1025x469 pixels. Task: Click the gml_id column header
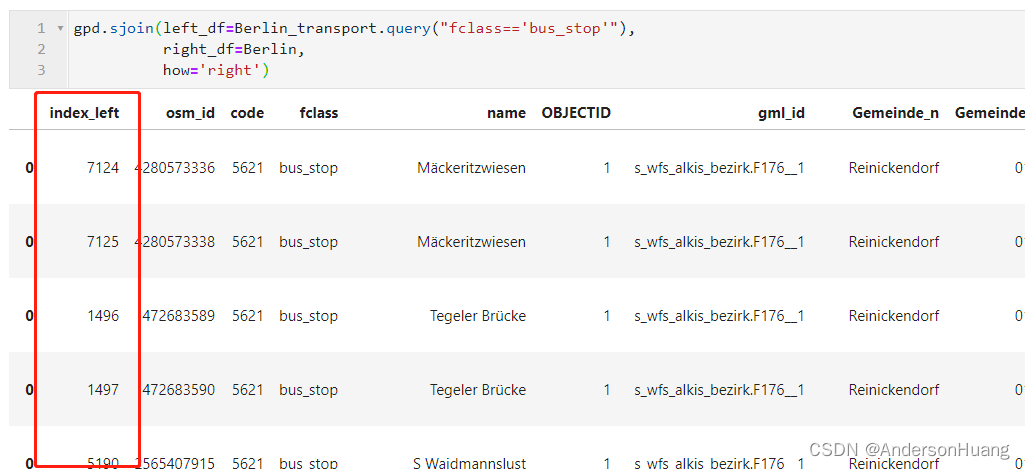(781, 113)
